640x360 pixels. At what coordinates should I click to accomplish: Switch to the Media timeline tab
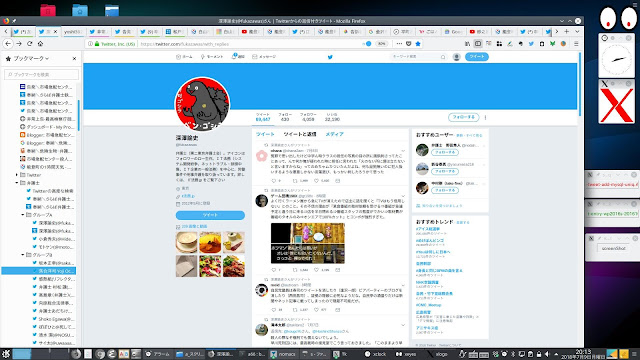(334, 134)
